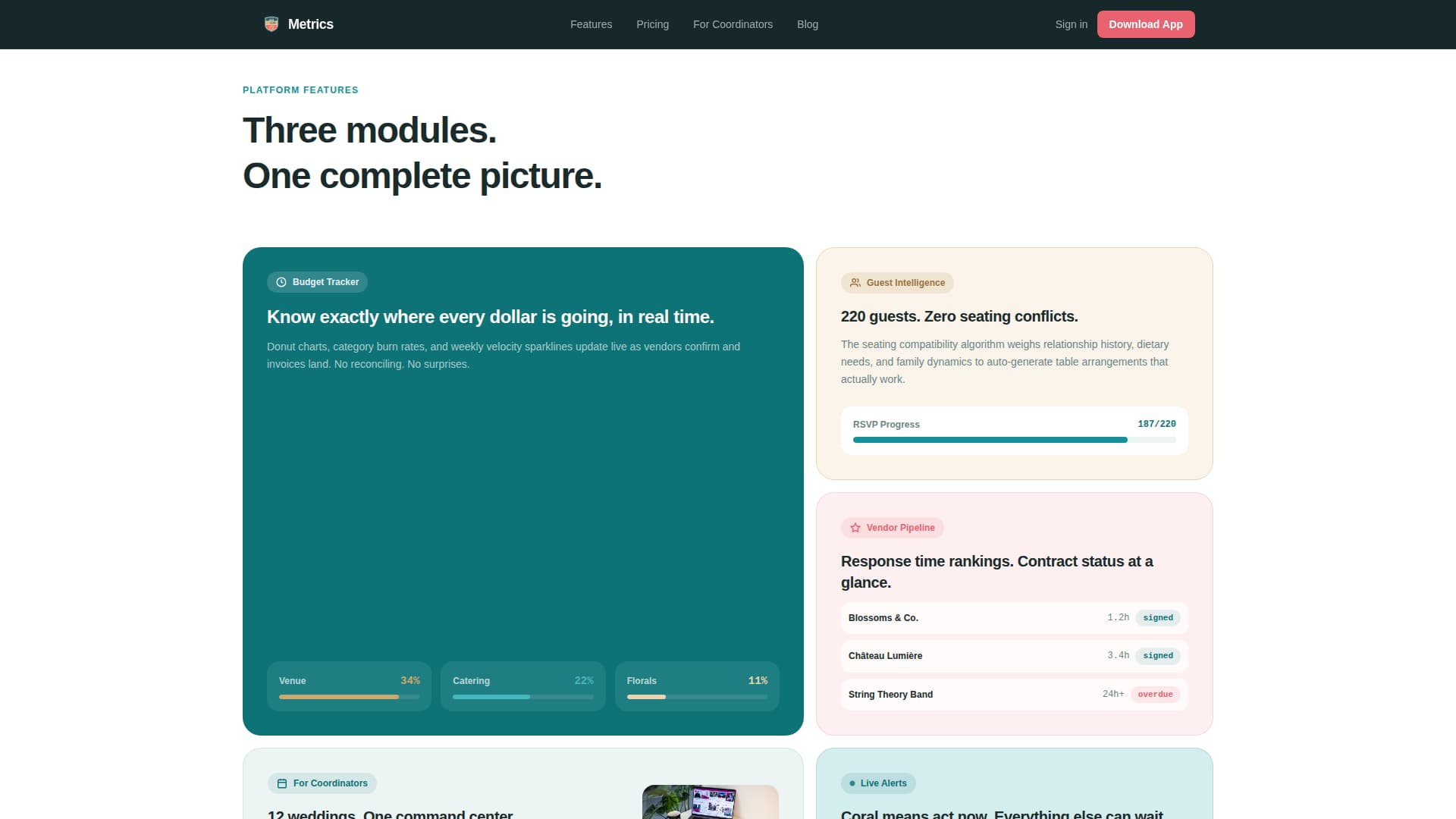
Task: Open the Pricing nav item
Action: tap(652, 24)
